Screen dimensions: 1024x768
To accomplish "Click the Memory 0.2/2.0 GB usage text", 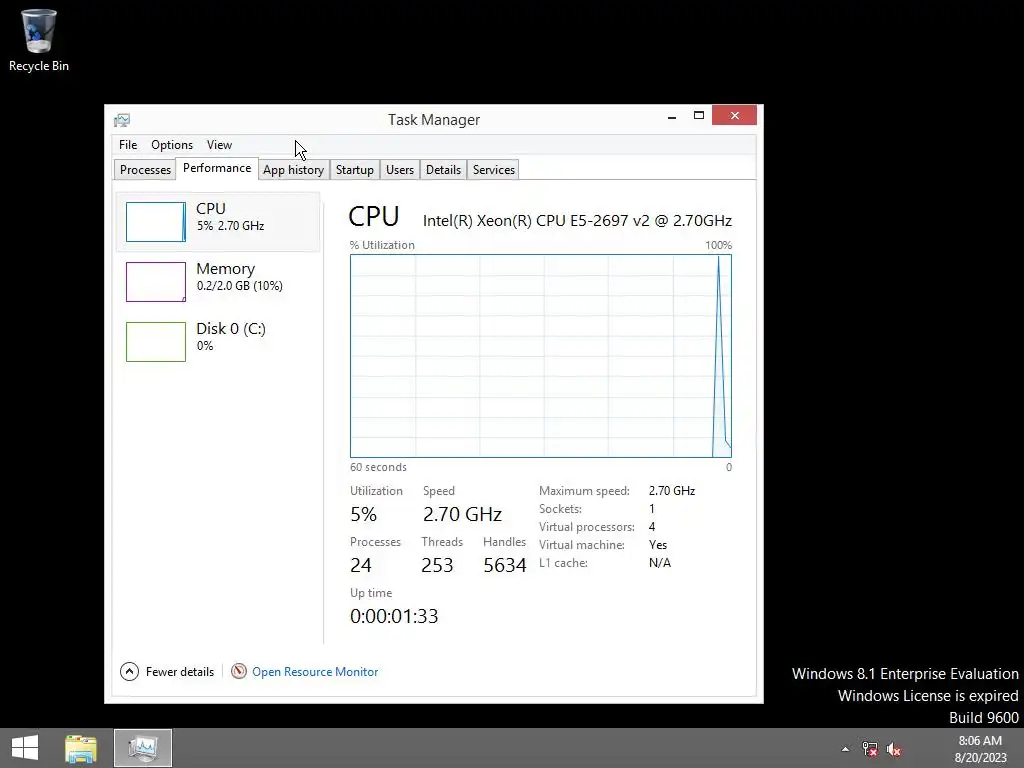I will click(x=239, y=286).
